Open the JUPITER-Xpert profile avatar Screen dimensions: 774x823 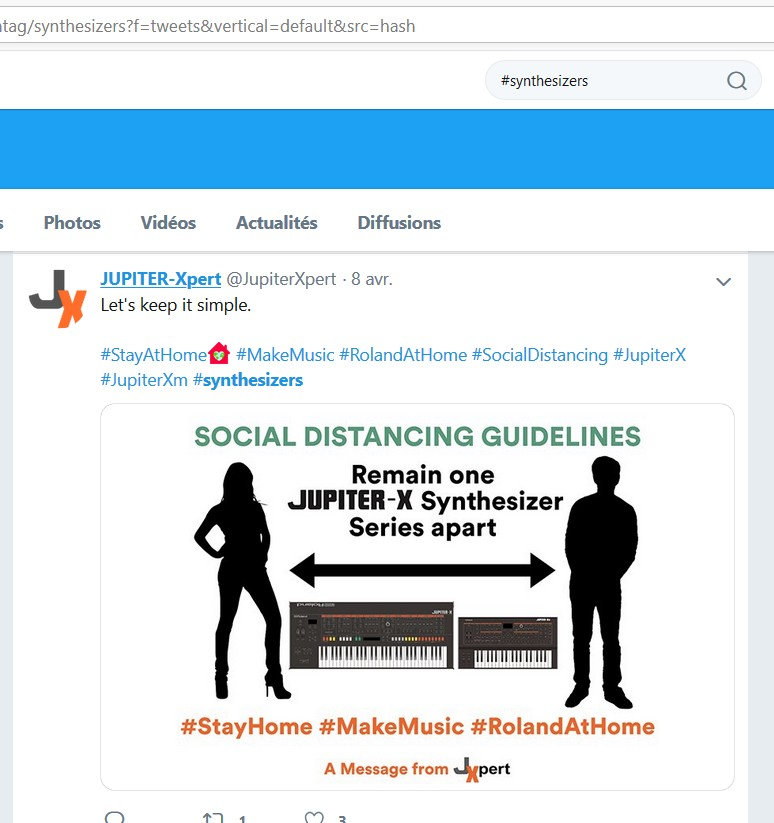(x=58, y=299)
